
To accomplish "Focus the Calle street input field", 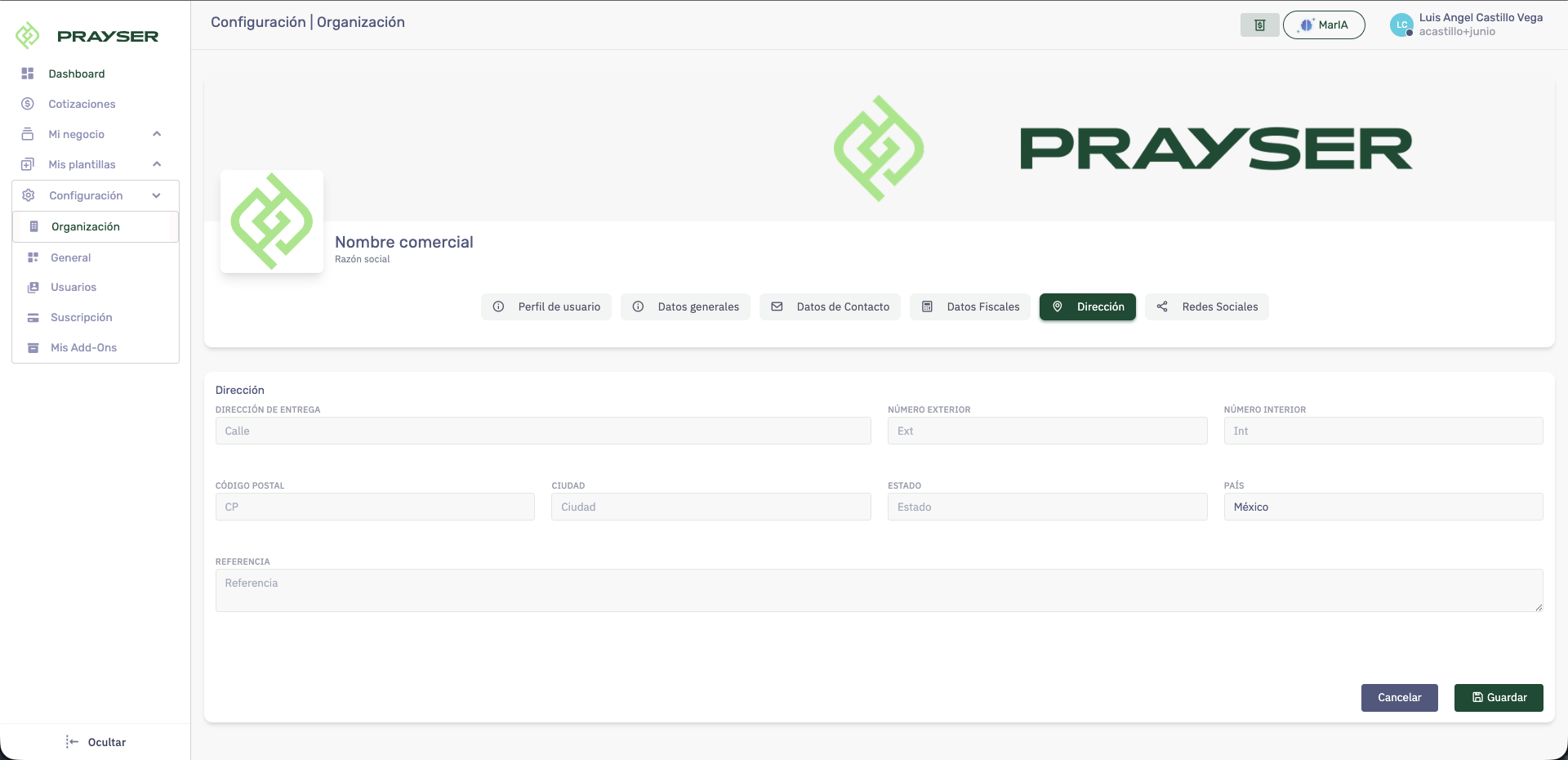I will pyautogui.click(x=543, y=431).
